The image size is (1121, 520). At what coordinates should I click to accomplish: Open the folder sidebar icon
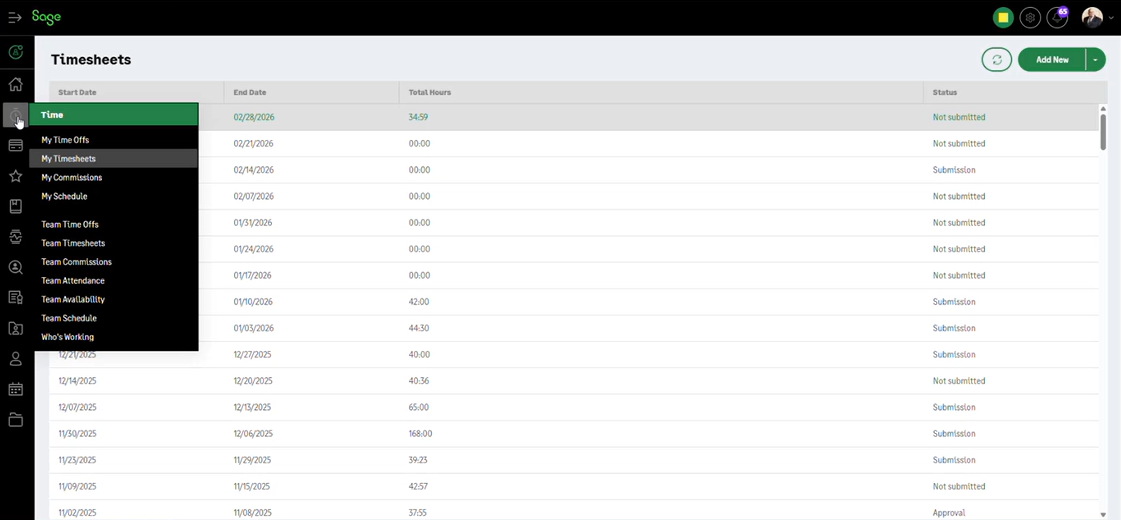point(16,420)
